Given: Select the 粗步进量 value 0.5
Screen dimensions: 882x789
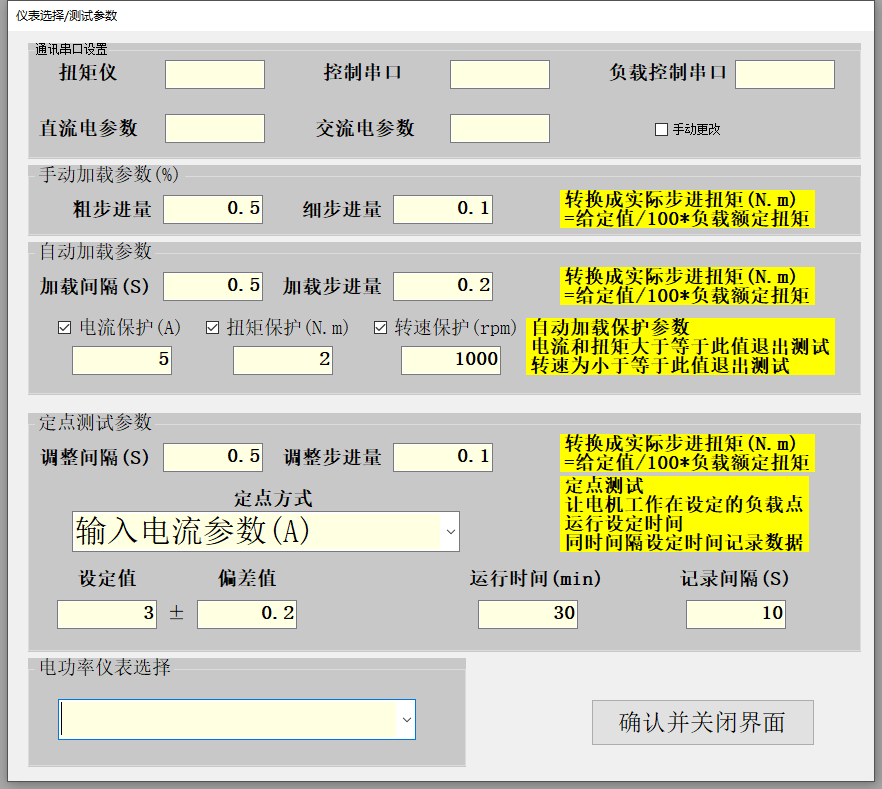Looking at the screenshot, I should tap(214, 208).
